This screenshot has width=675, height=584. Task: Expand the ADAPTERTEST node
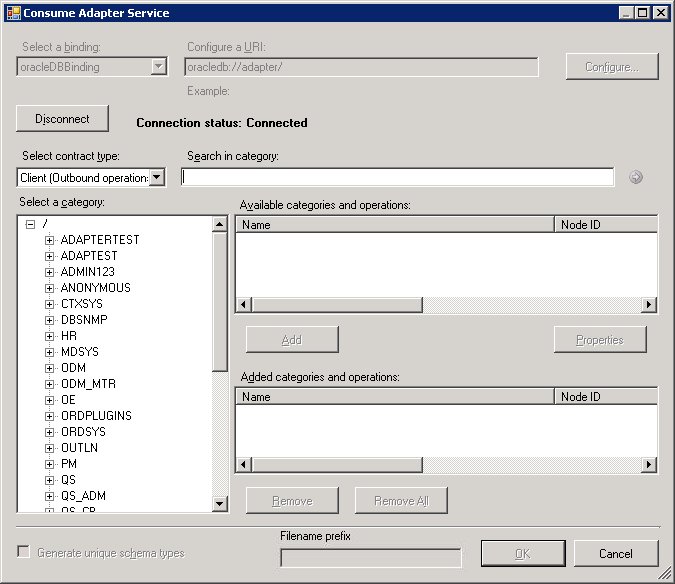(x=50, y=240)
